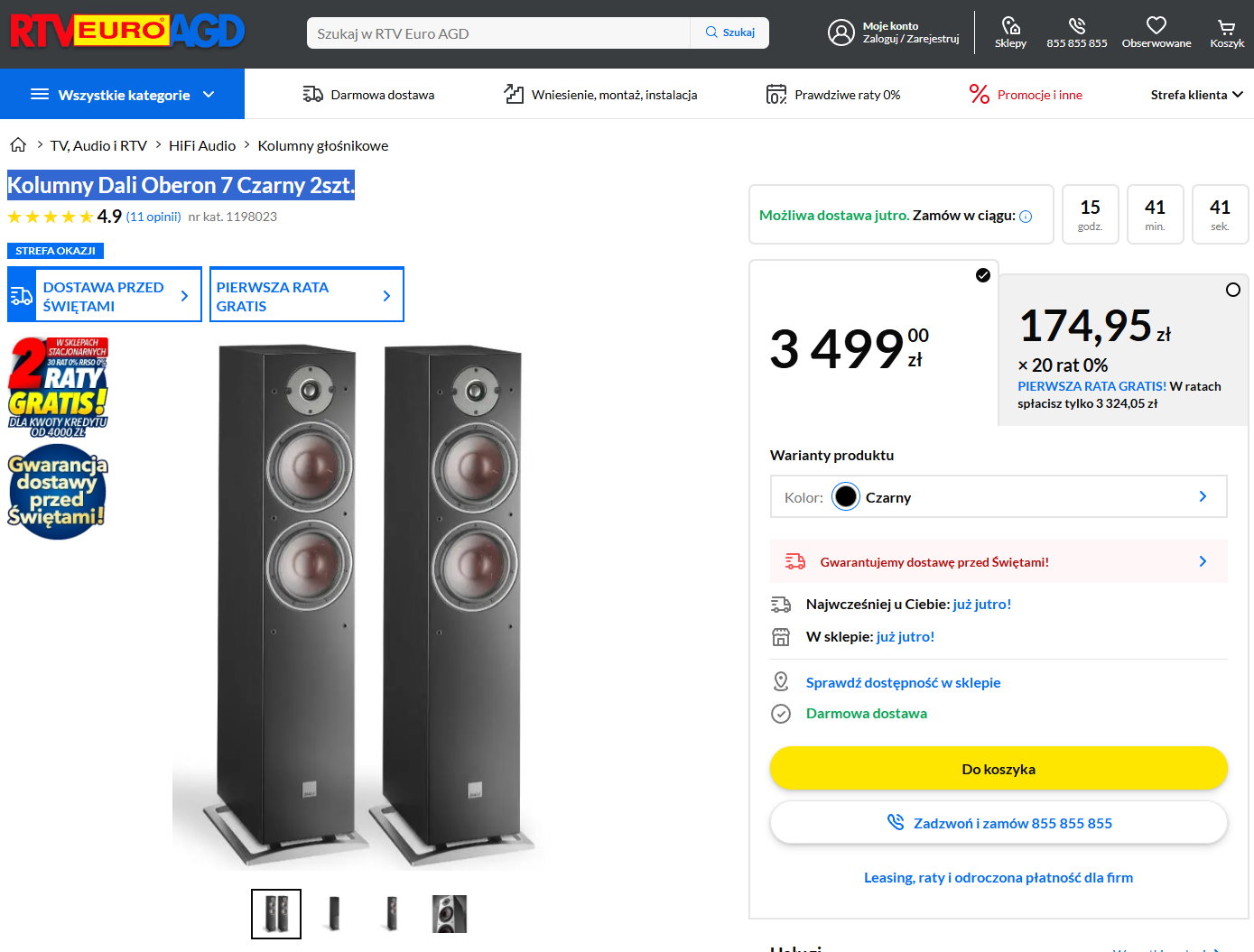
Task: Open the Kolor variant selector
Action: [x=998, y=497]
